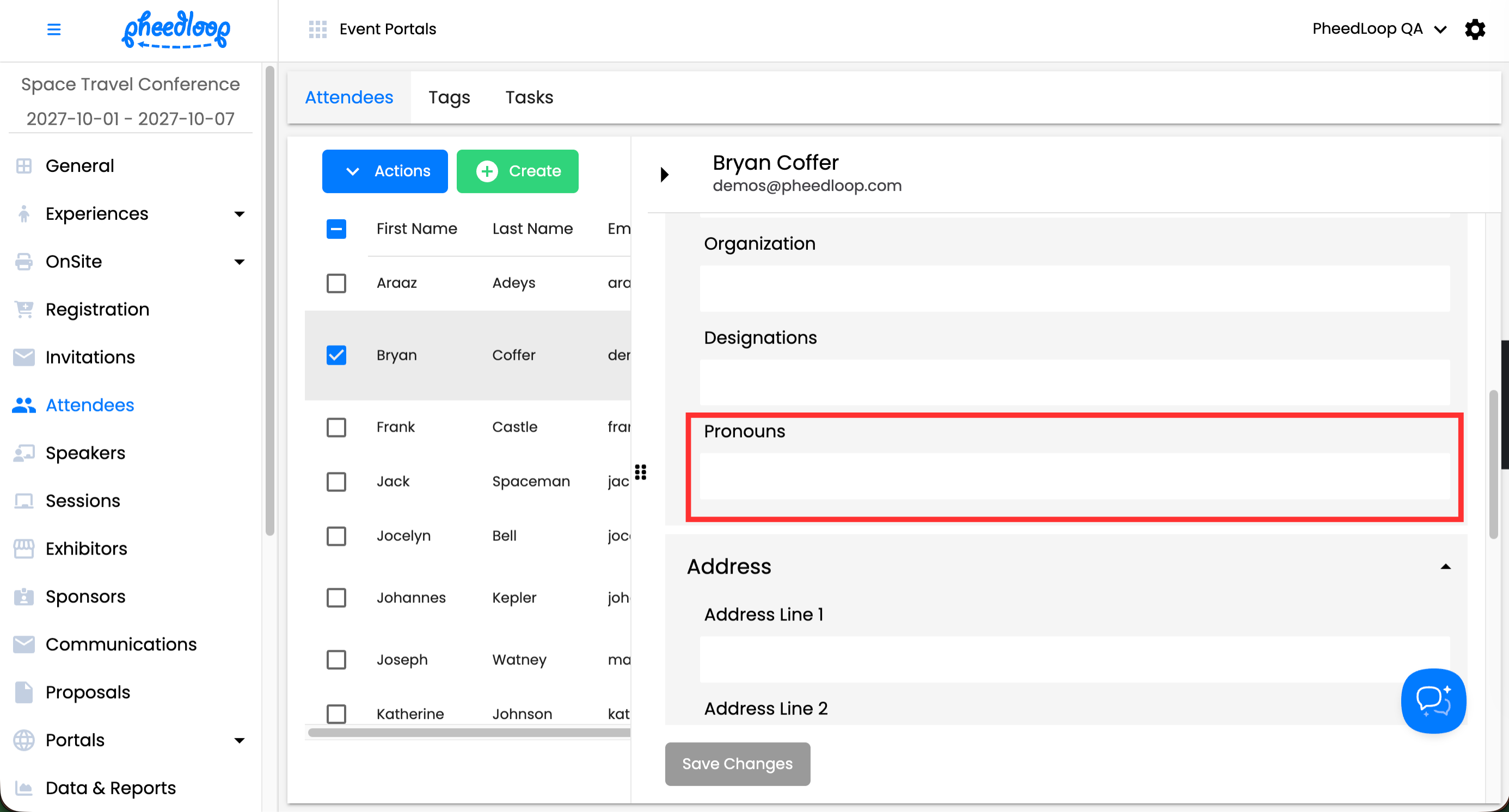
Task: Click the green Create button
Action: click(x=517, y=171)
